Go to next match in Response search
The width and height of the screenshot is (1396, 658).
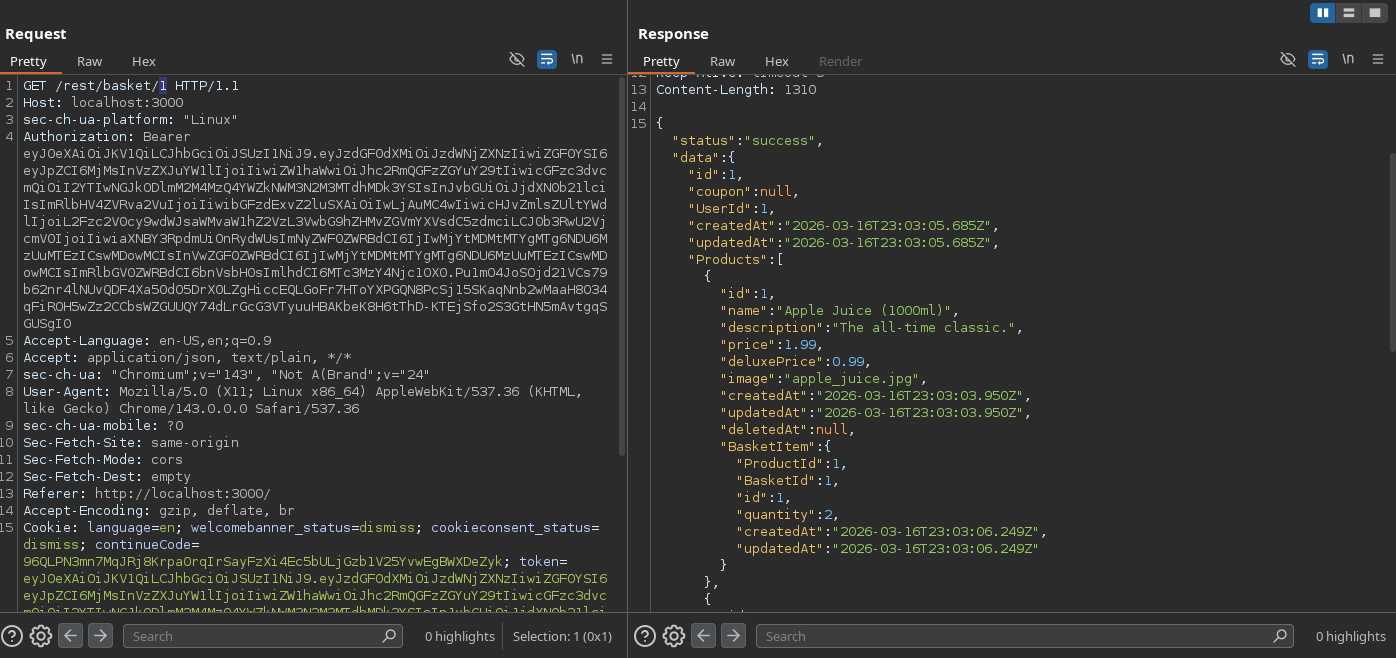pos(733,636)
